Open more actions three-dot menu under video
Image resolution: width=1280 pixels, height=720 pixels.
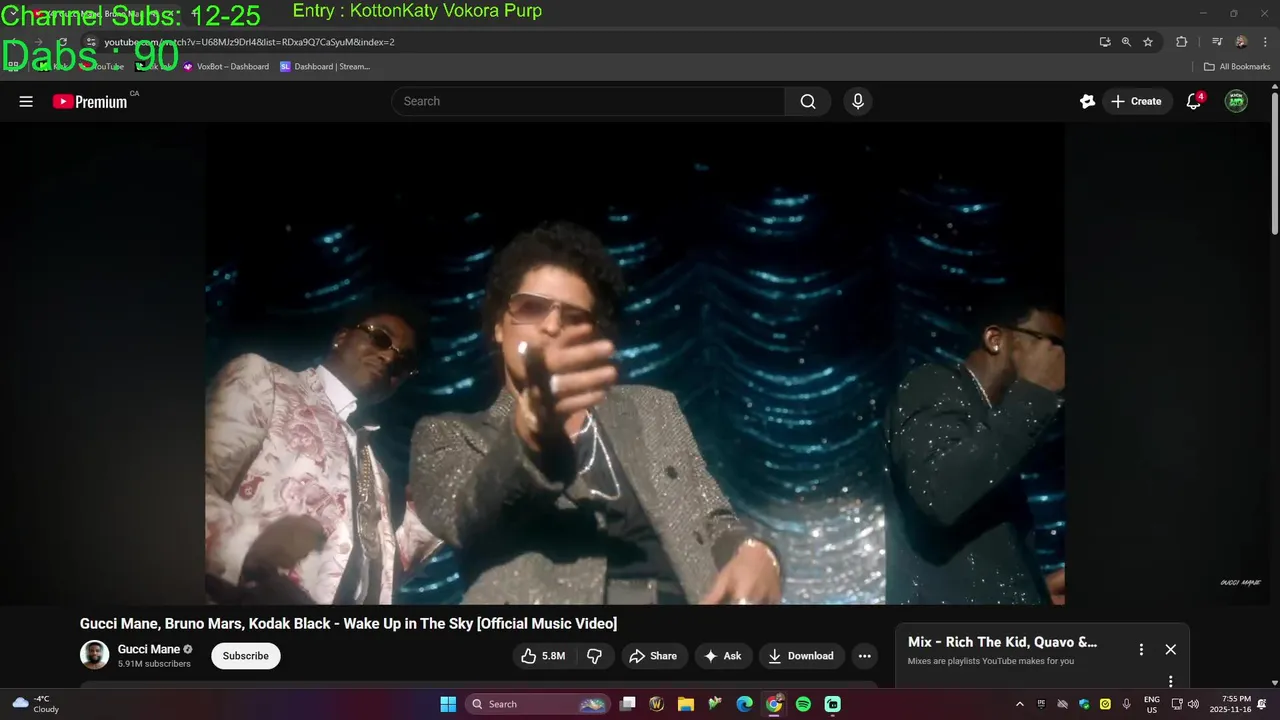pos(865,656)
